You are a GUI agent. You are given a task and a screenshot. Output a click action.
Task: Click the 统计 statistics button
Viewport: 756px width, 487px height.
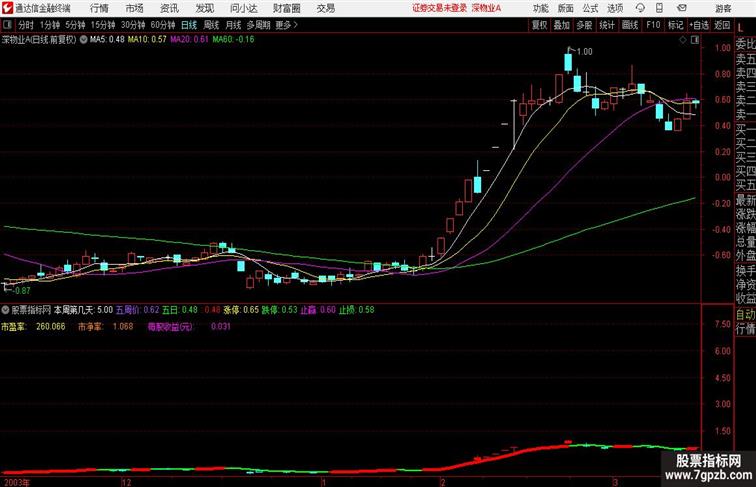[x=607, y=25]
